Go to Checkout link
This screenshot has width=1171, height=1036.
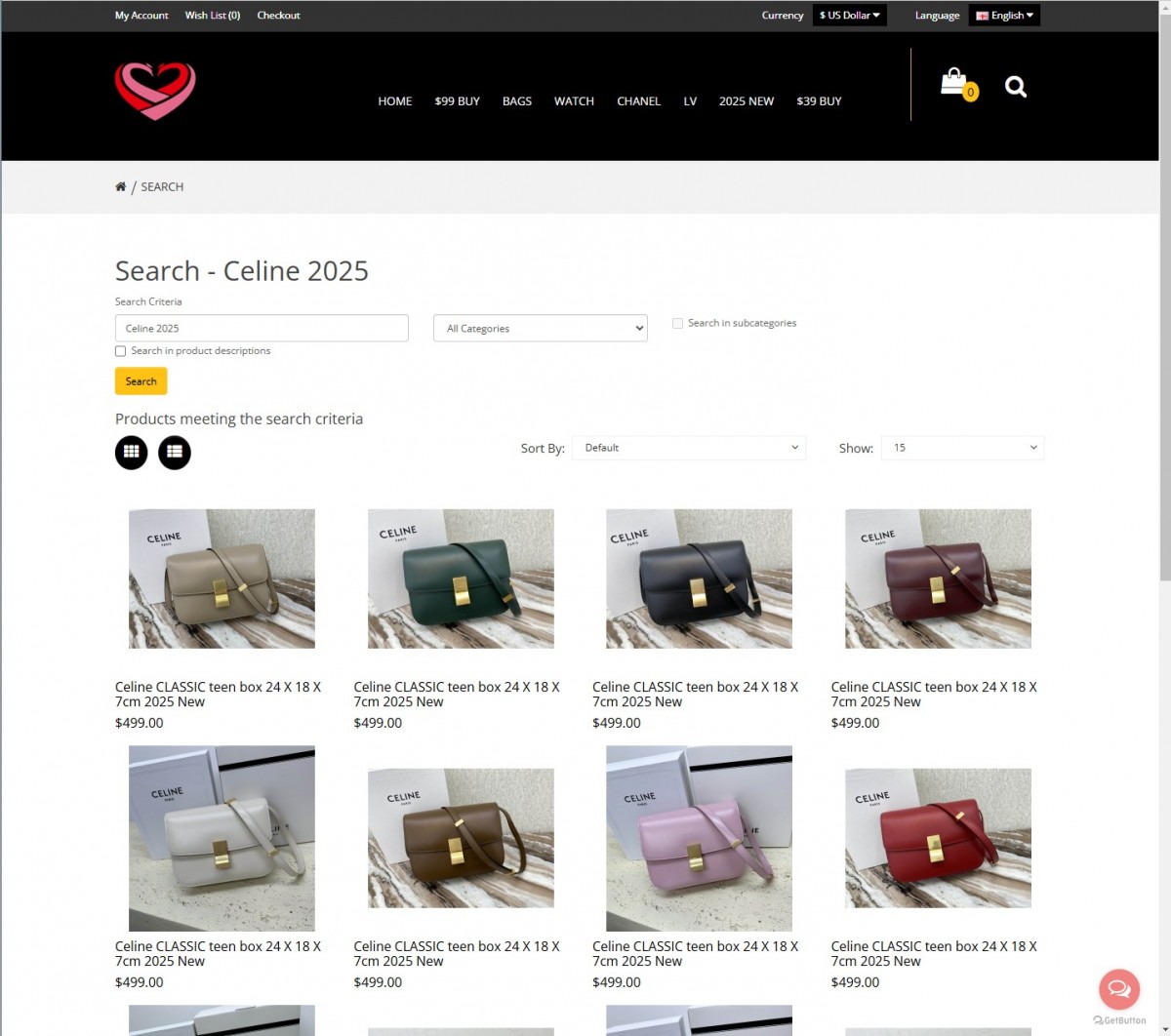tap(278, 16)
